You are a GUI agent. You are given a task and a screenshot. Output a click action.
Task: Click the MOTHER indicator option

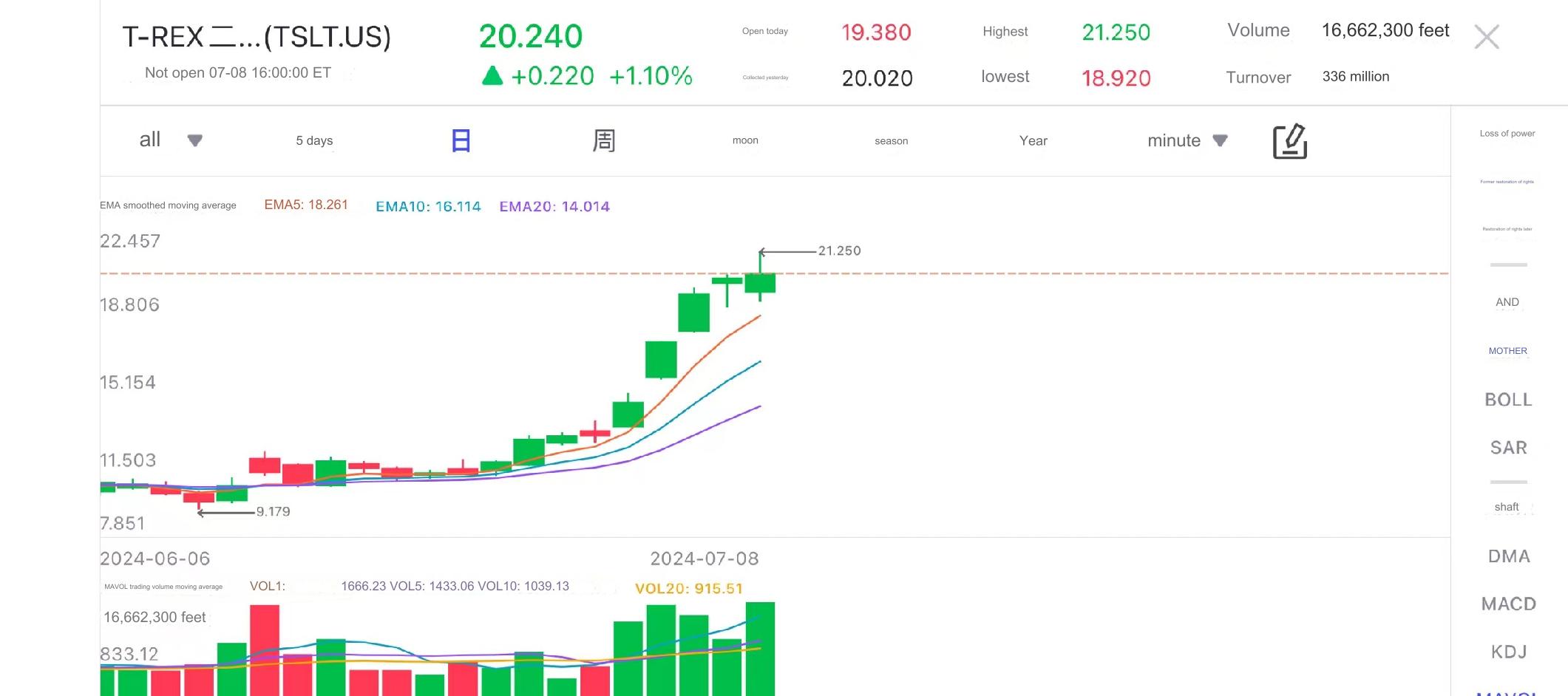[x=1507, y=351]
